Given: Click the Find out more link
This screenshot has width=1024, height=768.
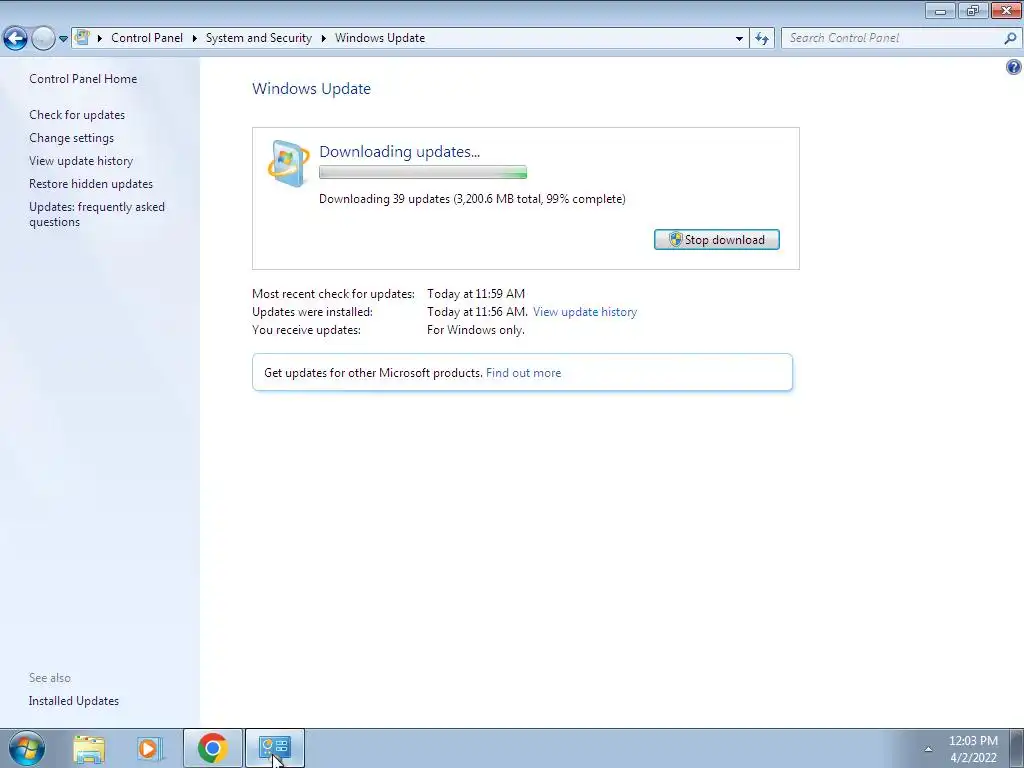Looking at the screenshot, I should (x=523, y=373).
